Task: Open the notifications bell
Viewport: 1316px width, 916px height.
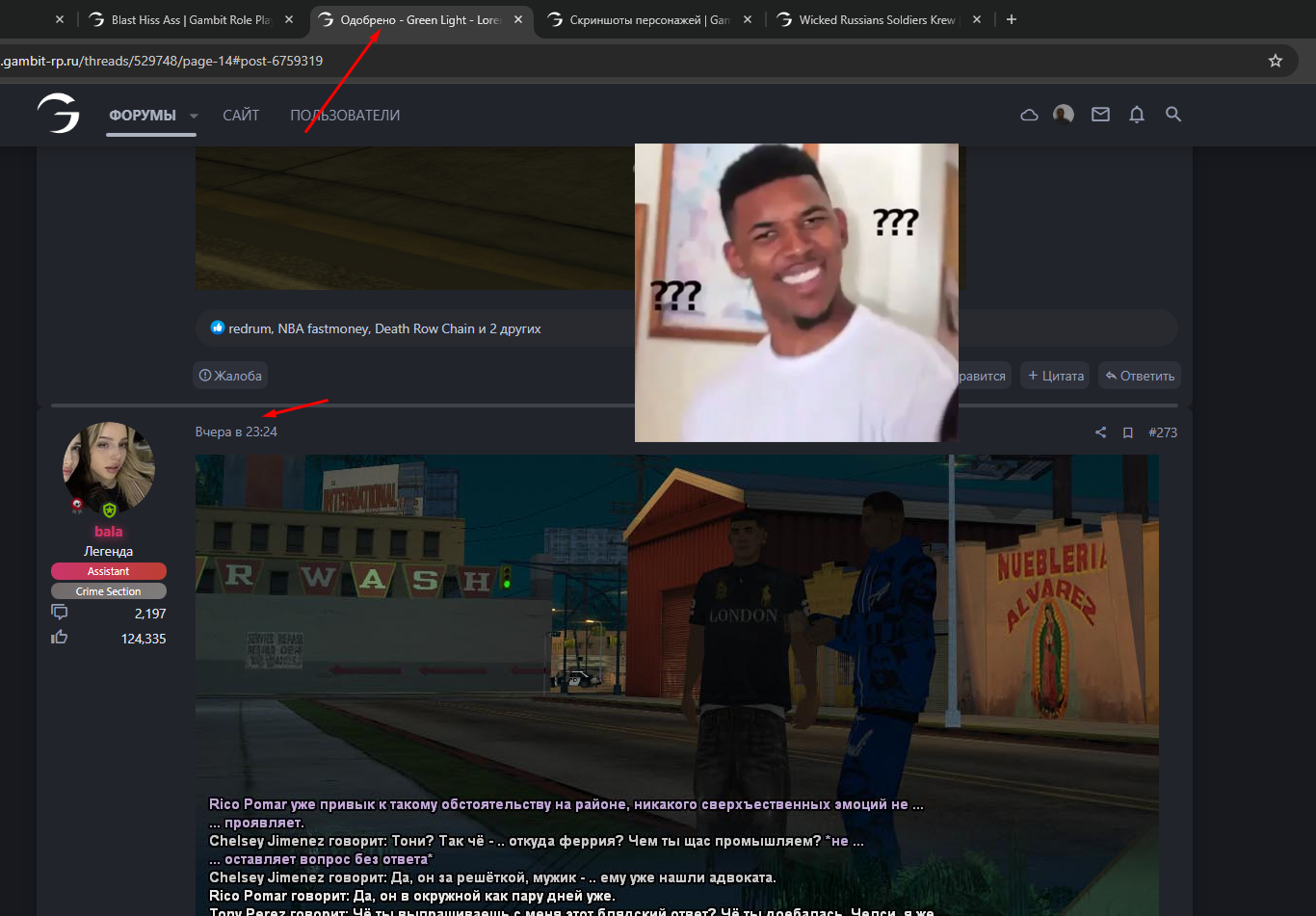Action: [x=1137, y=115]
